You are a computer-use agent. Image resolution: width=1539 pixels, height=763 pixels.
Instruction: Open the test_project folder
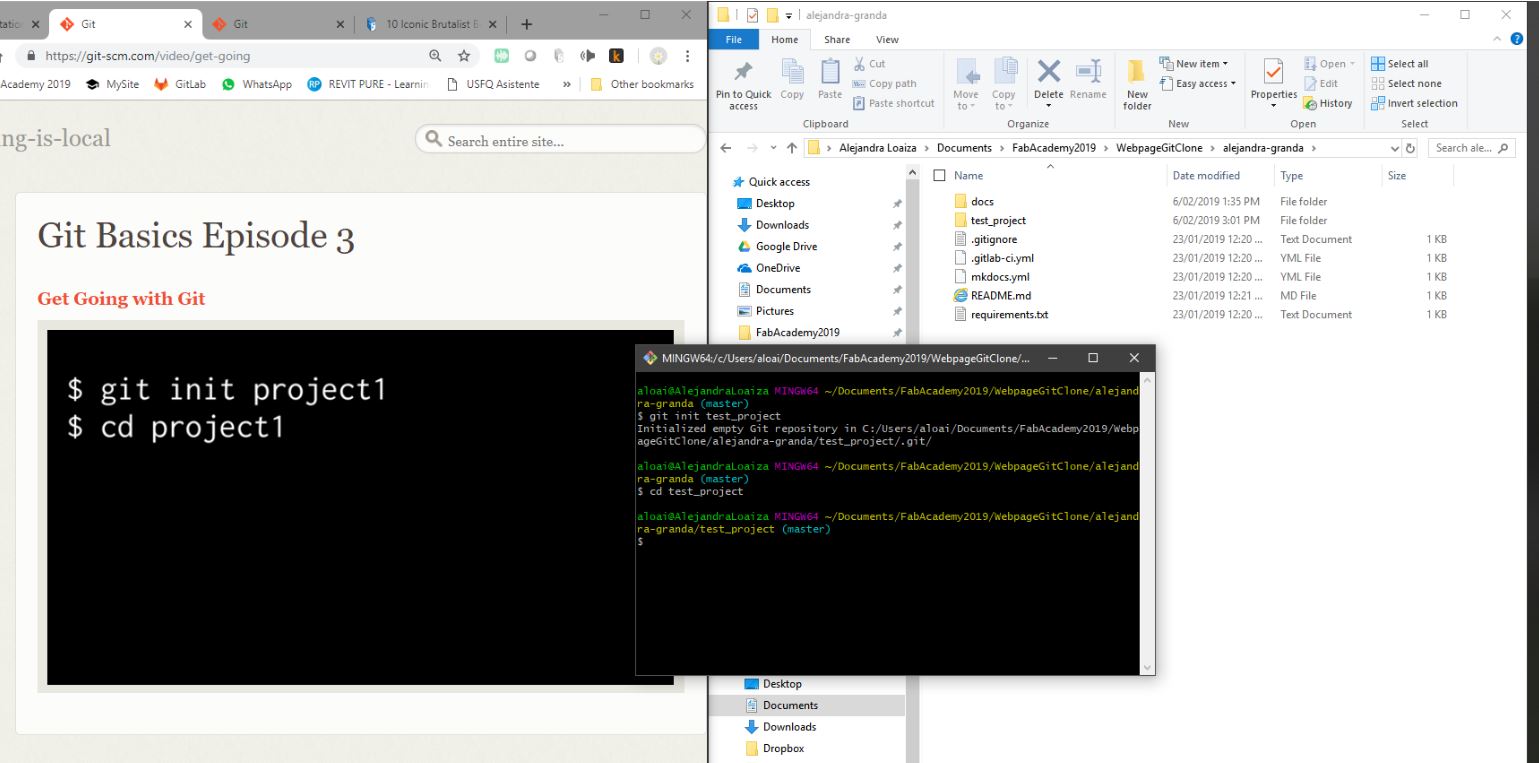pyautogui.click(x=997, y=220)
